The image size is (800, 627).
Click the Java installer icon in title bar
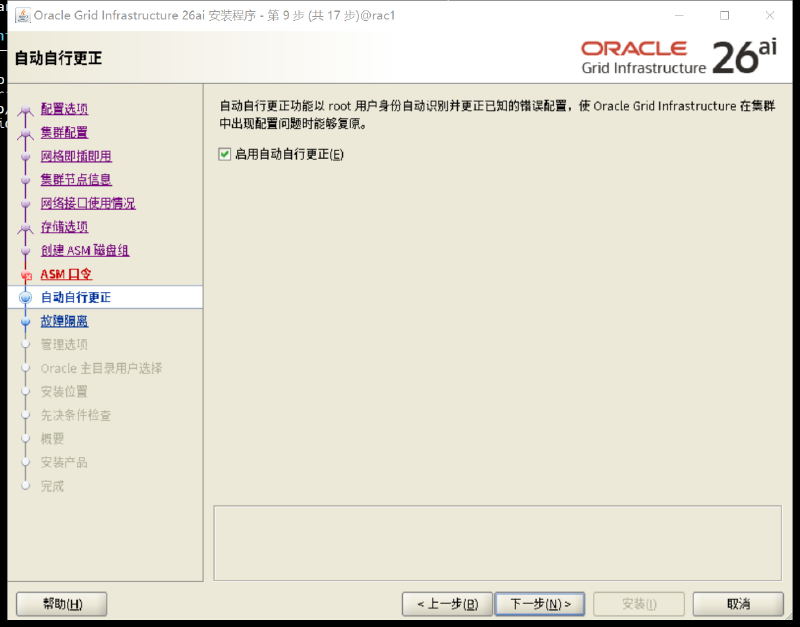pyautogui.click(x=22, y=15)
